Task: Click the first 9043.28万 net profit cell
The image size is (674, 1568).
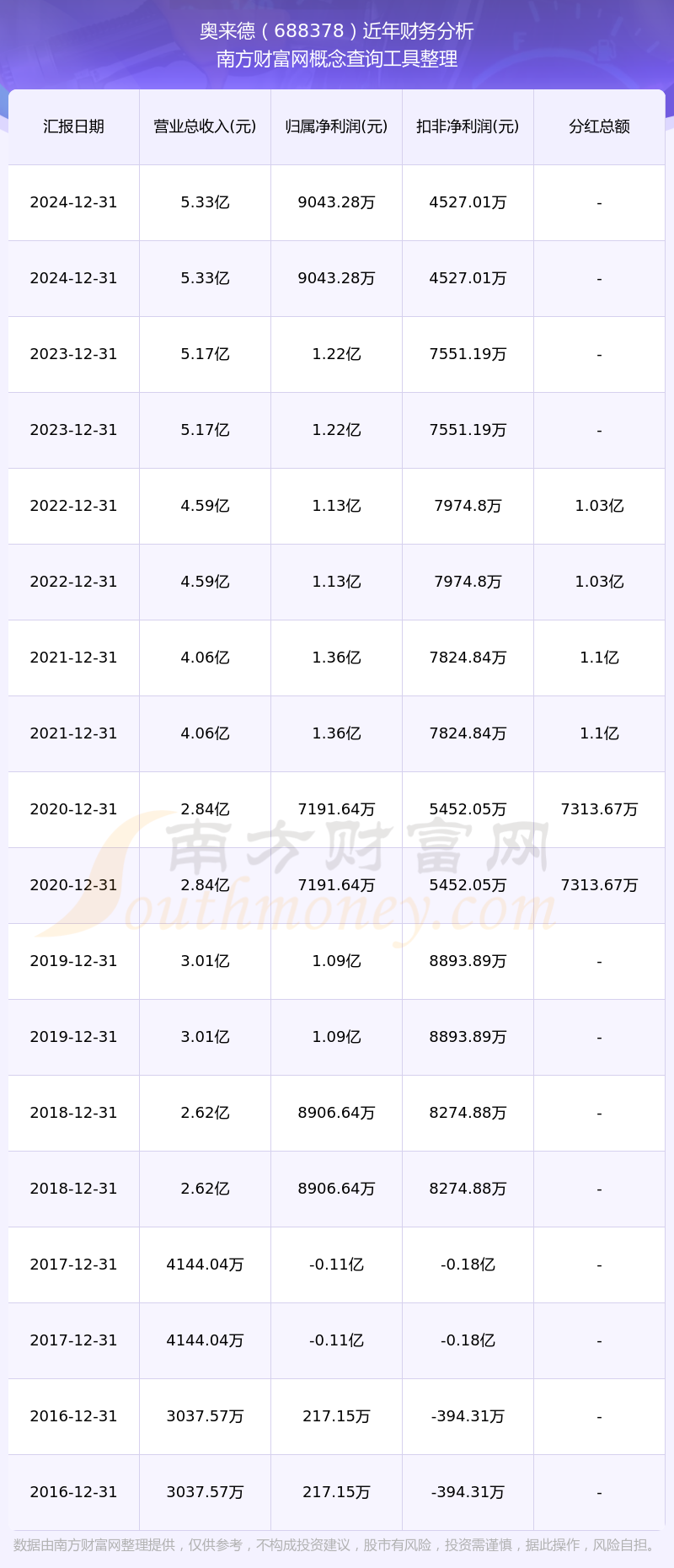Action: point(336,202)
